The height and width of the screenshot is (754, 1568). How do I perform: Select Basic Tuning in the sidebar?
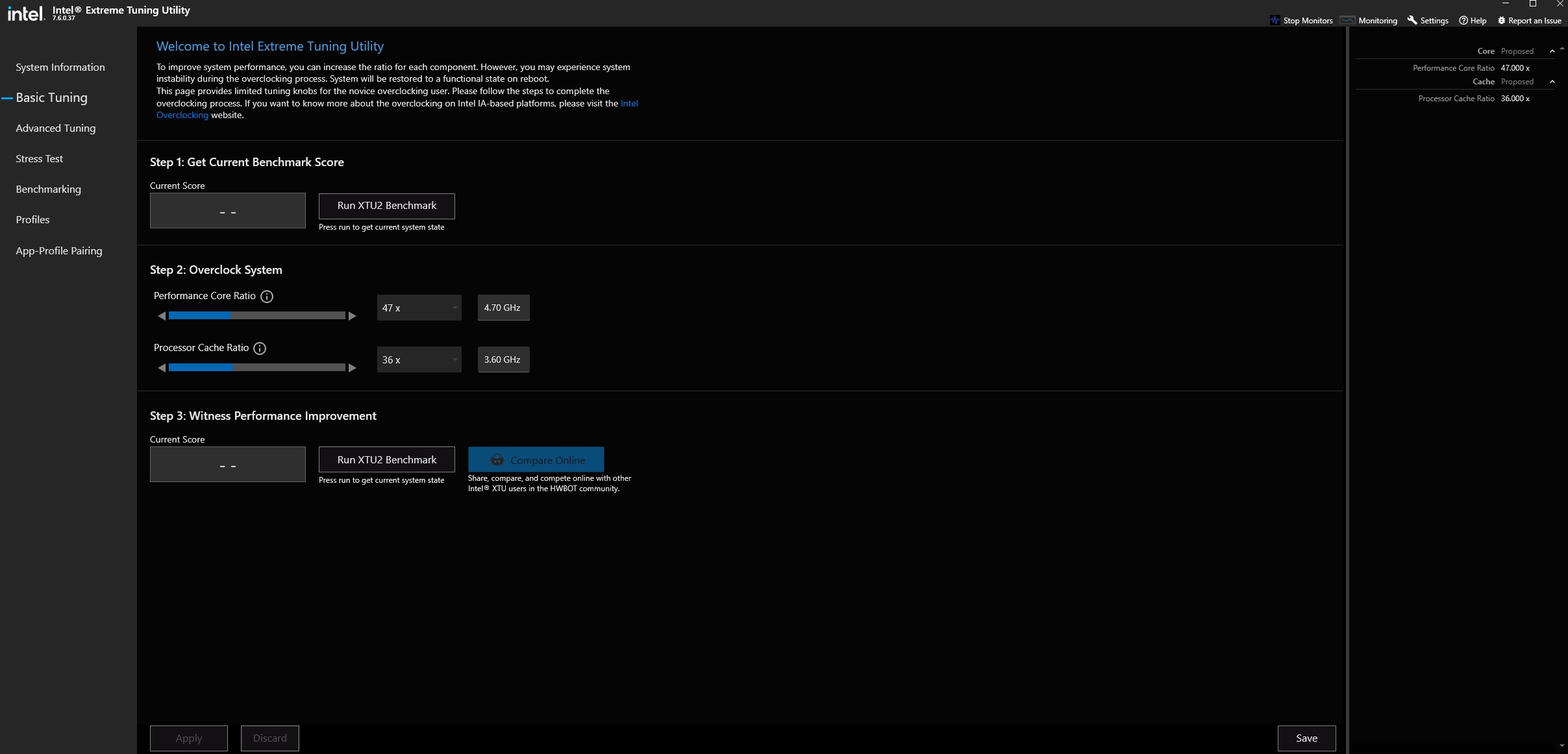52,97
